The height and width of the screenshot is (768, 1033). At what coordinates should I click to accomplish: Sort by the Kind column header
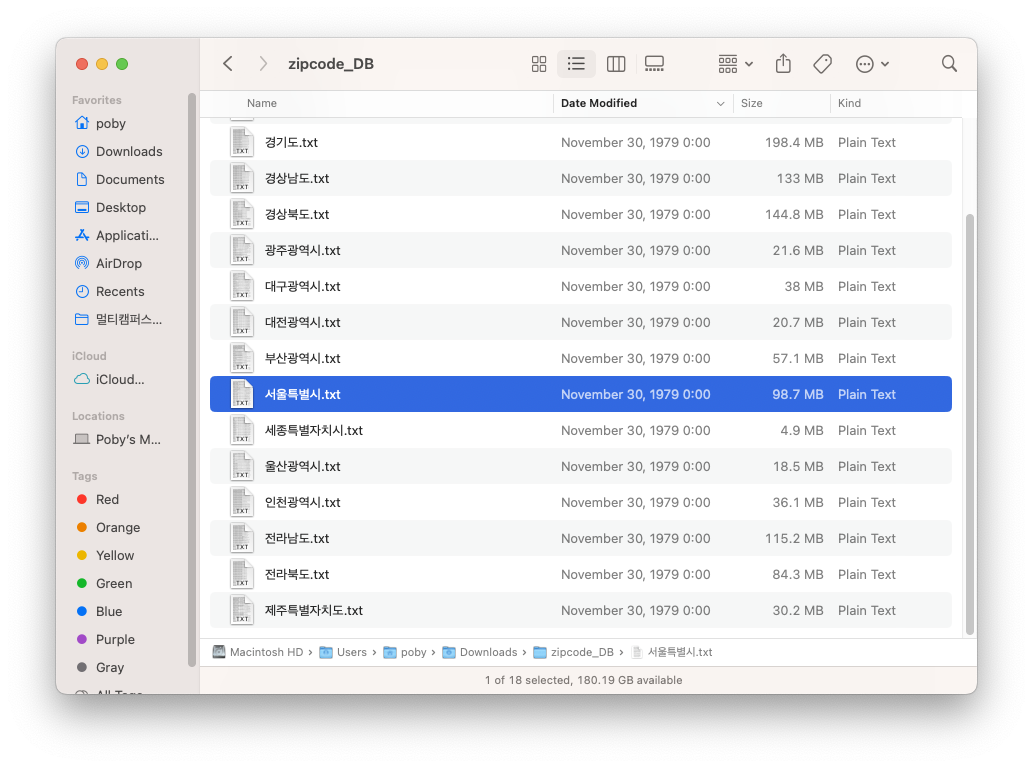point(849,103)
